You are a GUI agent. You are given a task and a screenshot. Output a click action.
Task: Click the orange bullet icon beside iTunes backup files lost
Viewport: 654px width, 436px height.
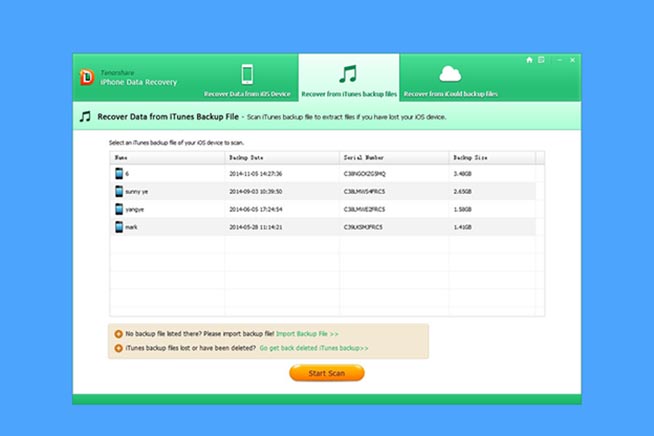[x=118, y=348]
